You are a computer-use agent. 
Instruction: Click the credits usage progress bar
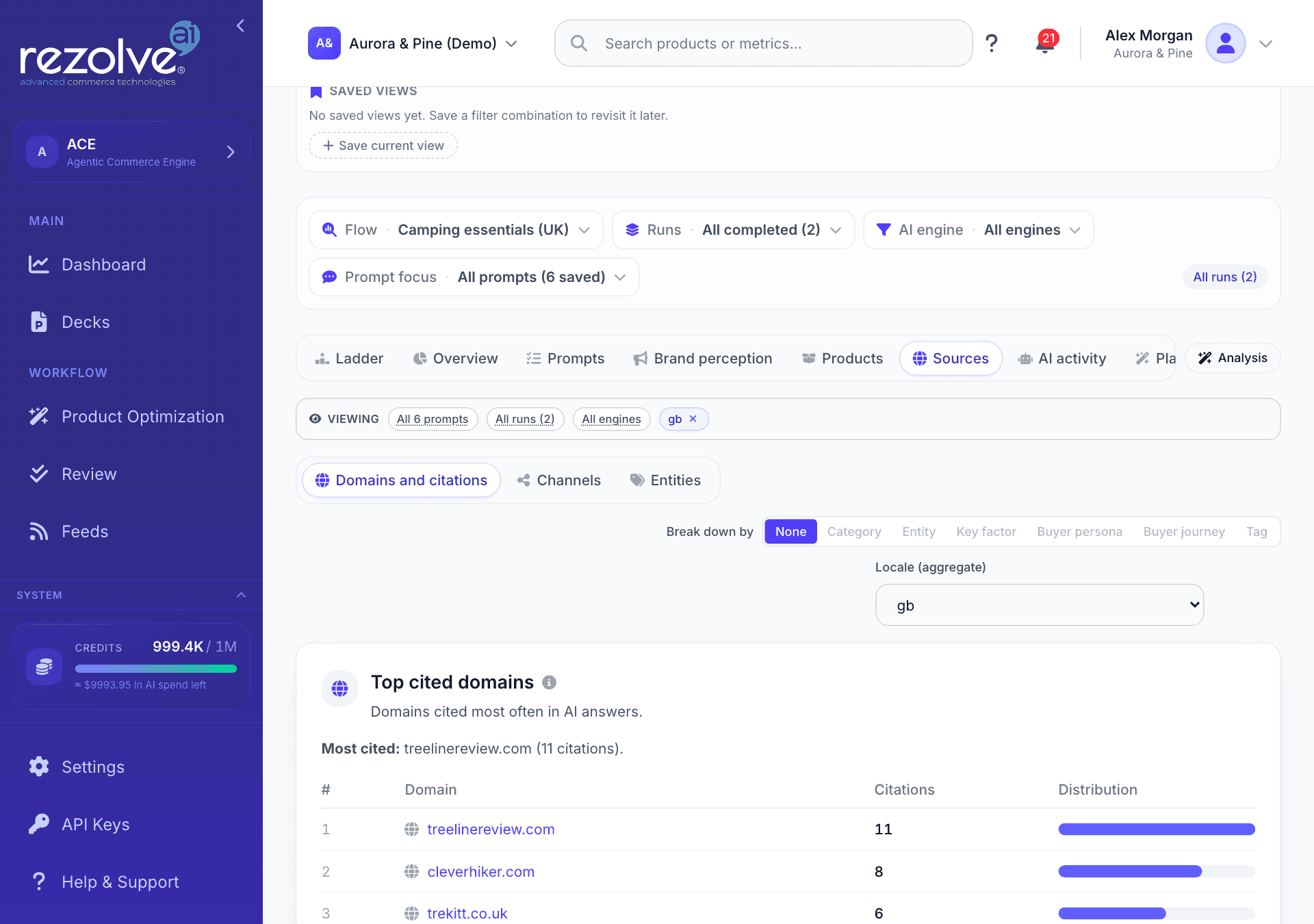[x=156, y=669]
